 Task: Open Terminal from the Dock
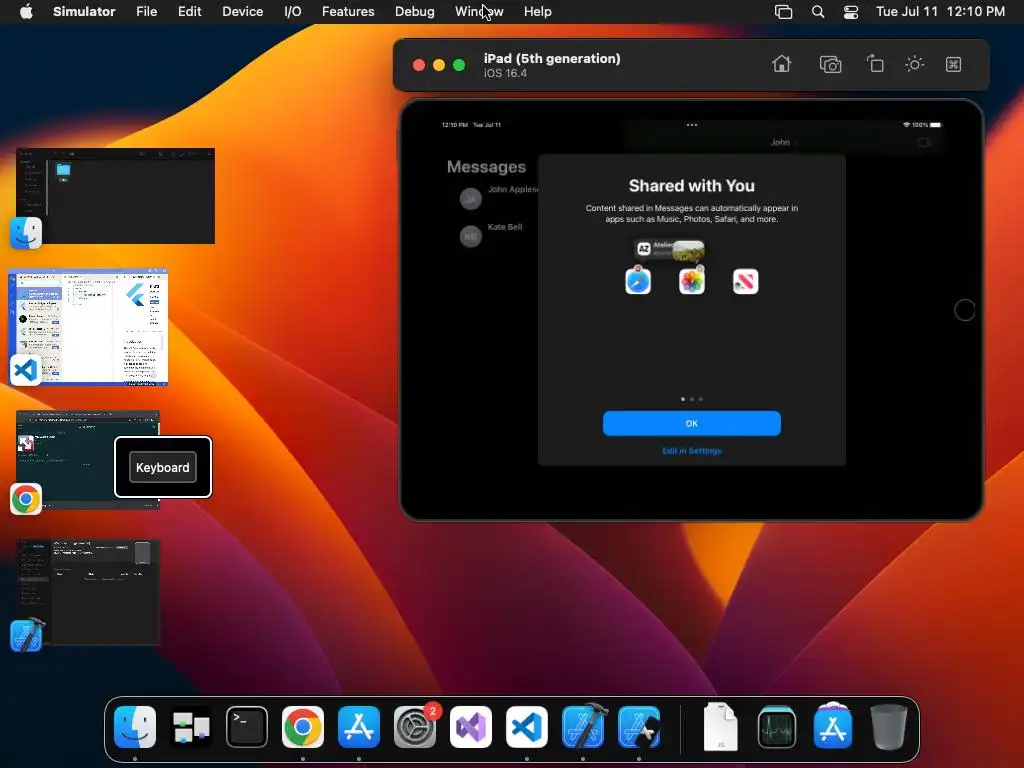(247, 727)
